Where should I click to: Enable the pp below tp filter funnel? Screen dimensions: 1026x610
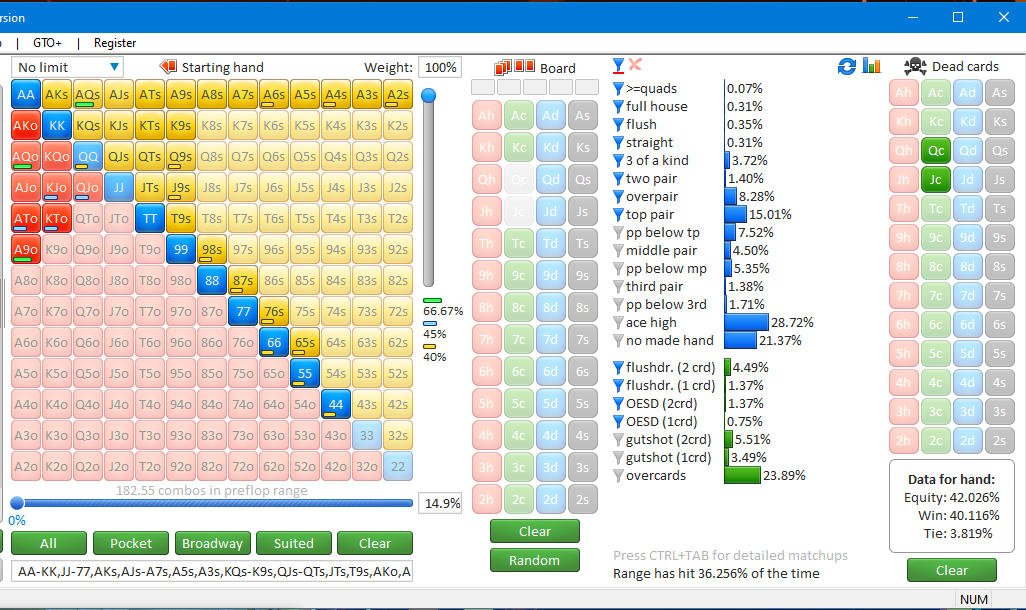point(618,232)
